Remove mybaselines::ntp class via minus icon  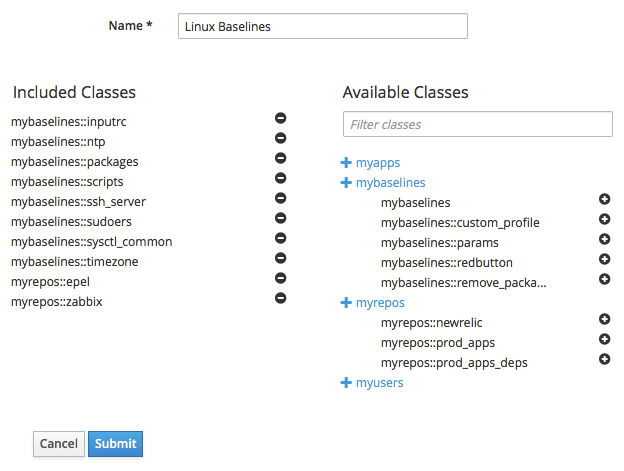(281, 138)
